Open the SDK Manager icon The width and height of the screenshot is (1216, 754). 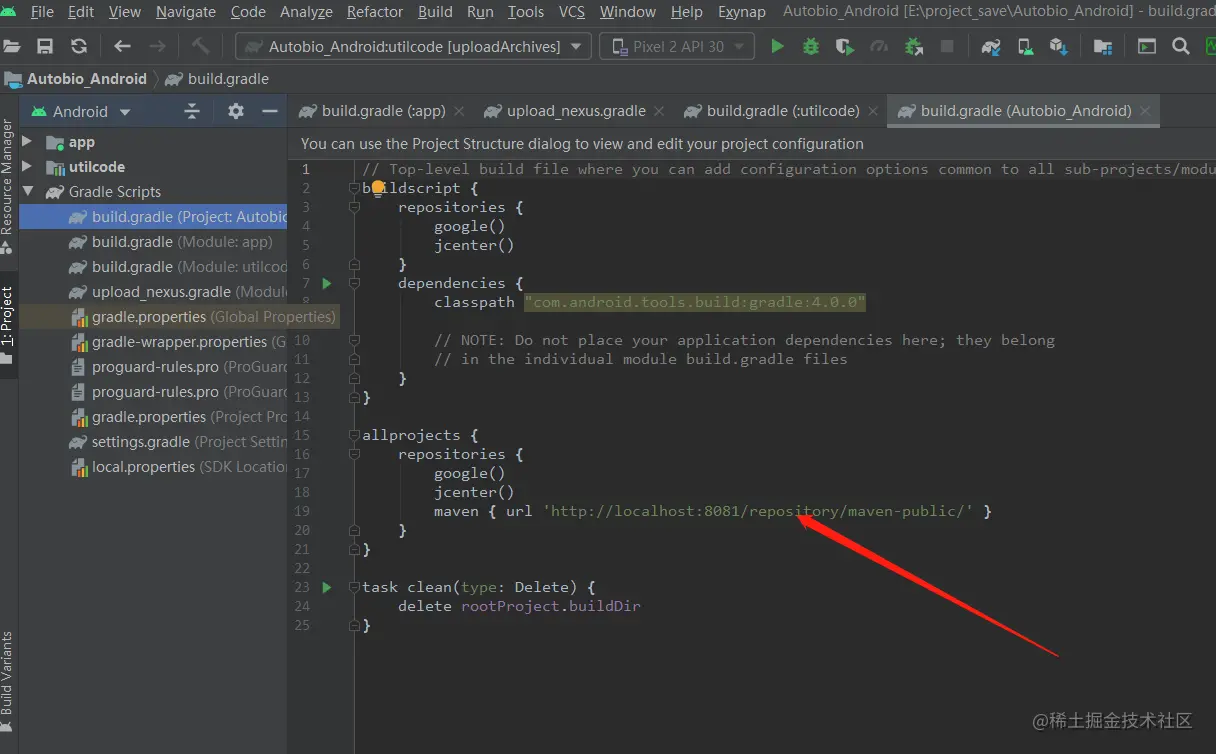1059,46
